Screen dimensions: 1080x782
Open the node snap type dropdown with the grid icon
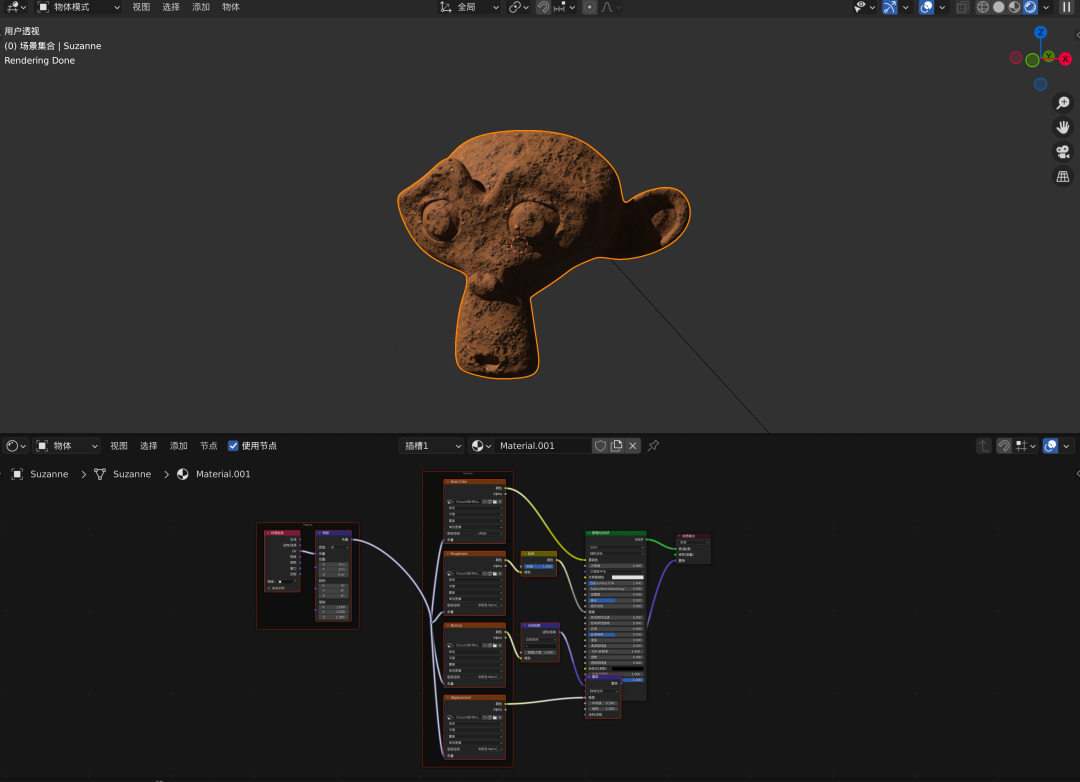pyautogui.click(x=1025, y=446)
